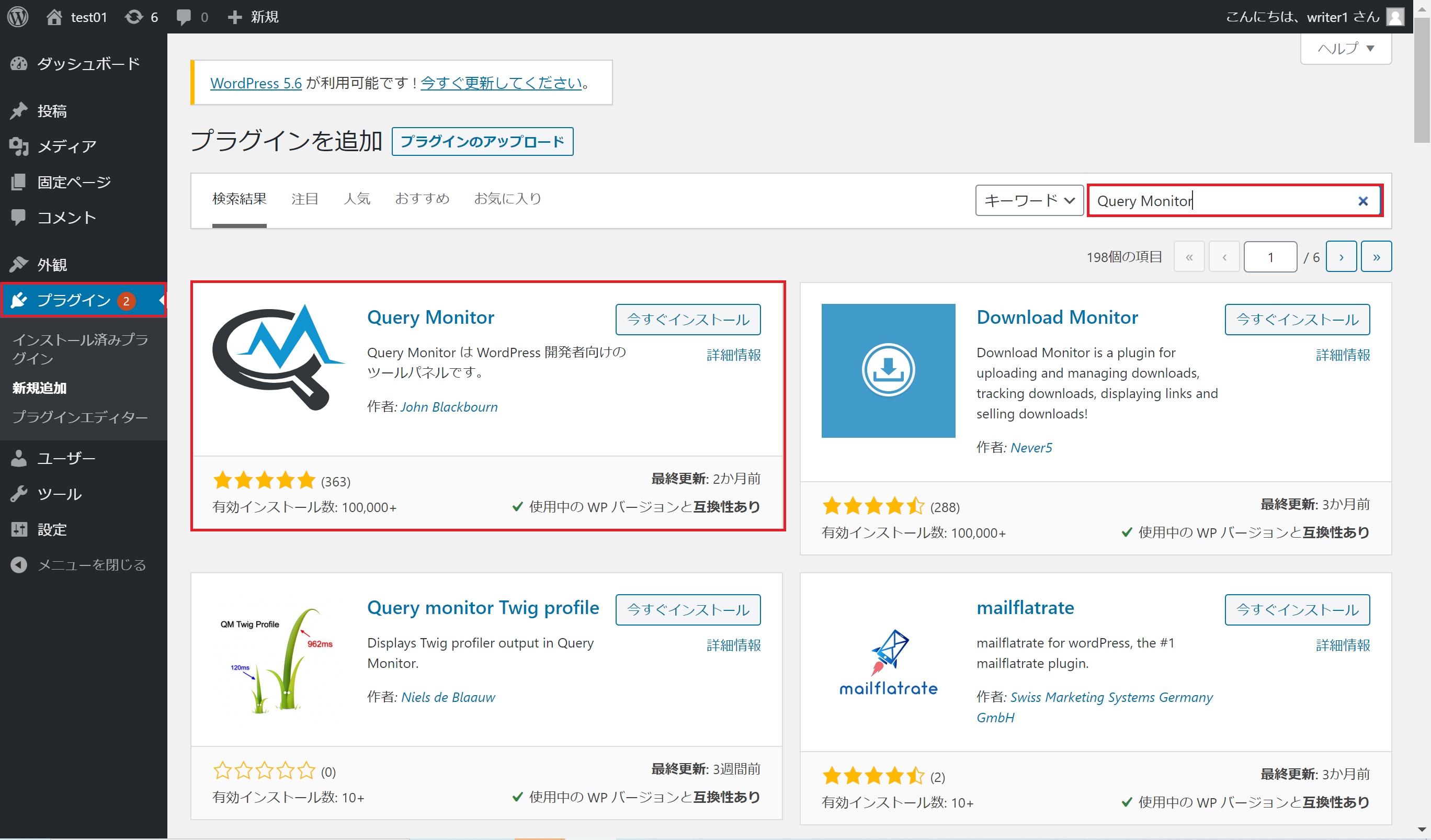Open the ダッシュボード dashboard menu

88,64
